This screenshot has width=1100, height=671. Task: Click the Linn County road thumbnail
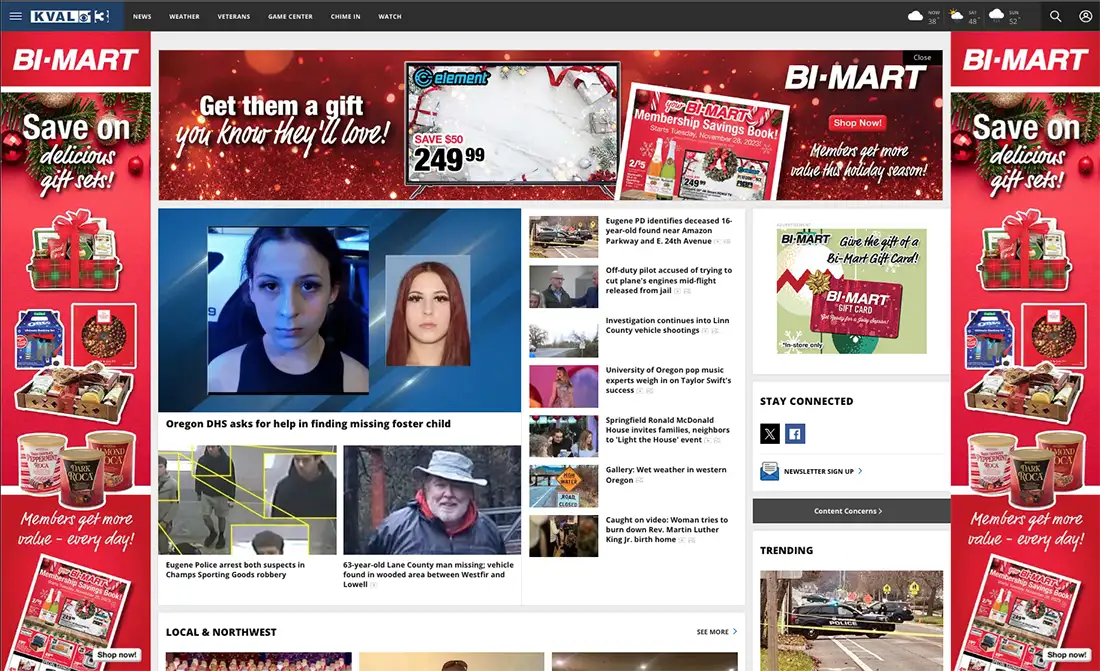(563, 336)
